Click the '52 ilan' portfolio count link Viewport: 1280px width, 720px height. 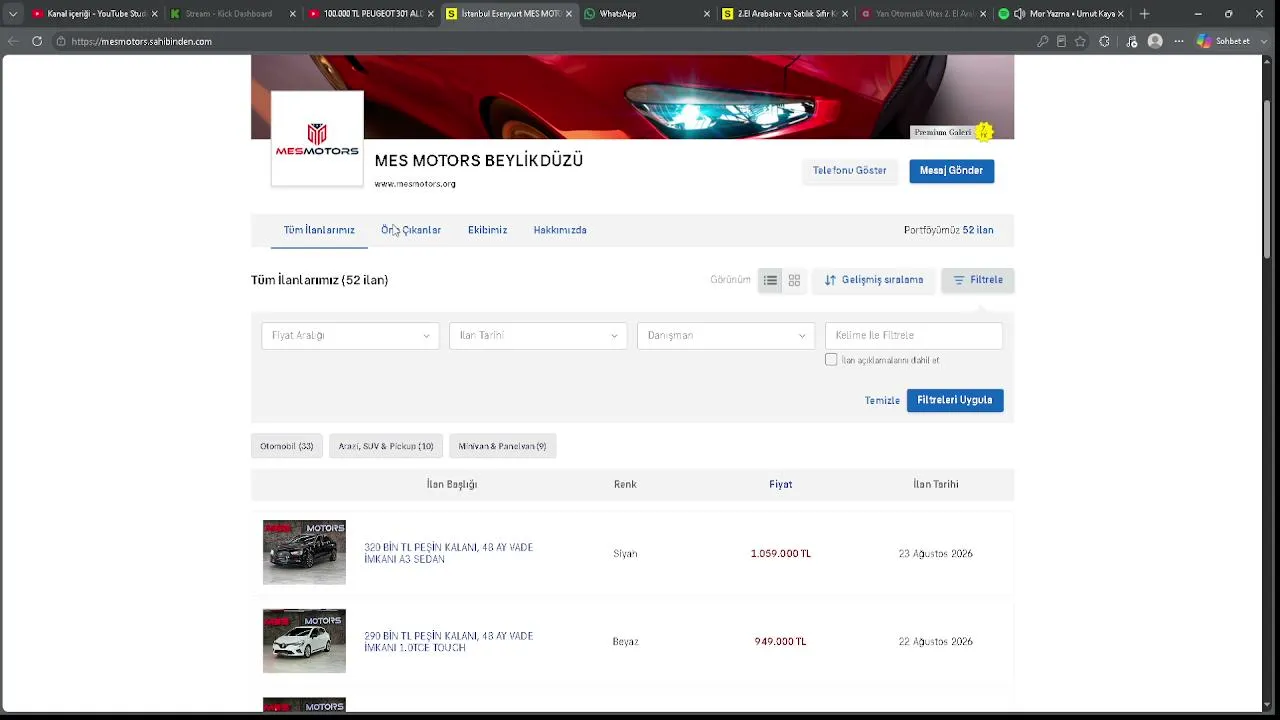point(978,230)
